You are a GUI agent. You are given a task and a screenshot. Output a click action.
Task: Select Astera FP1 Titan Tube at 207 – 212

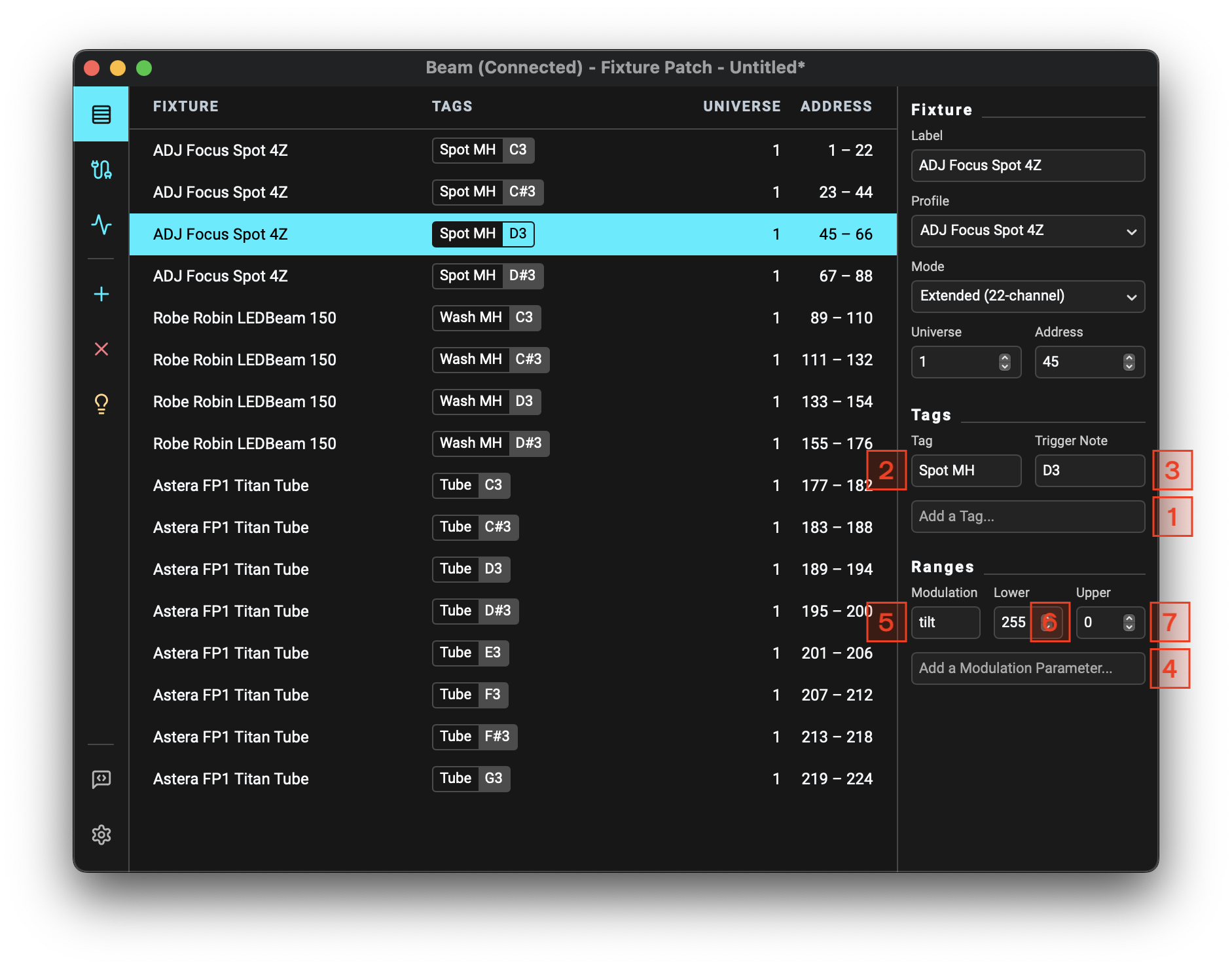(x=513, y=695)
